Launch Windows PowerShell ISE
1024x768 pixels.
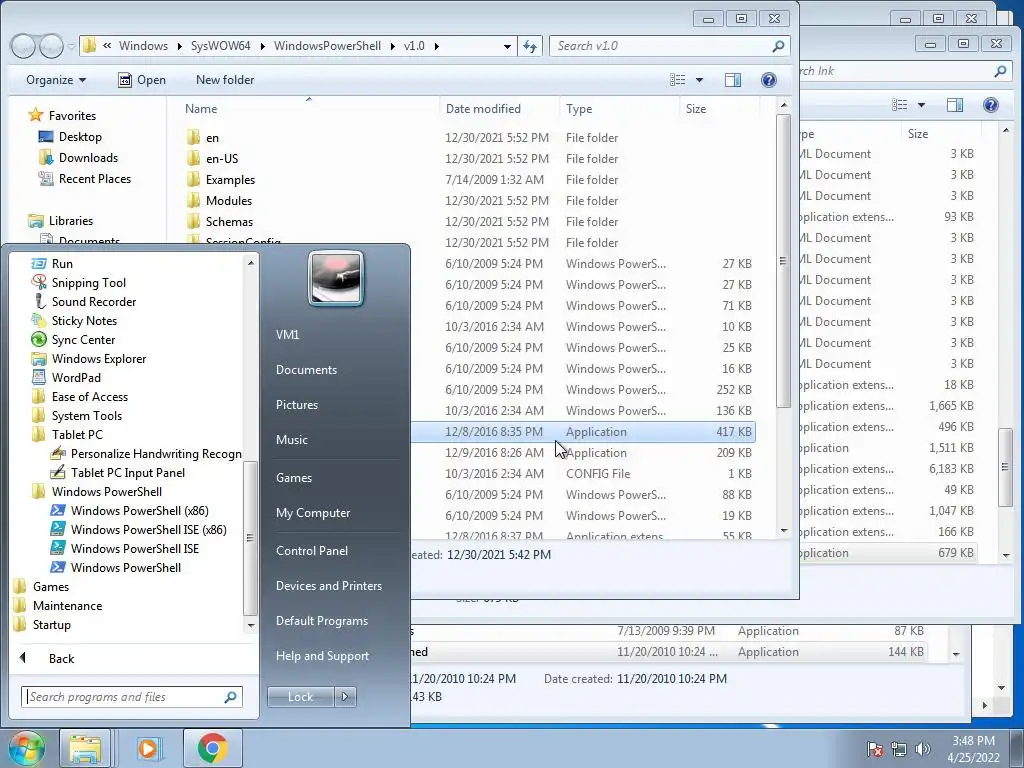pos(135,549)
